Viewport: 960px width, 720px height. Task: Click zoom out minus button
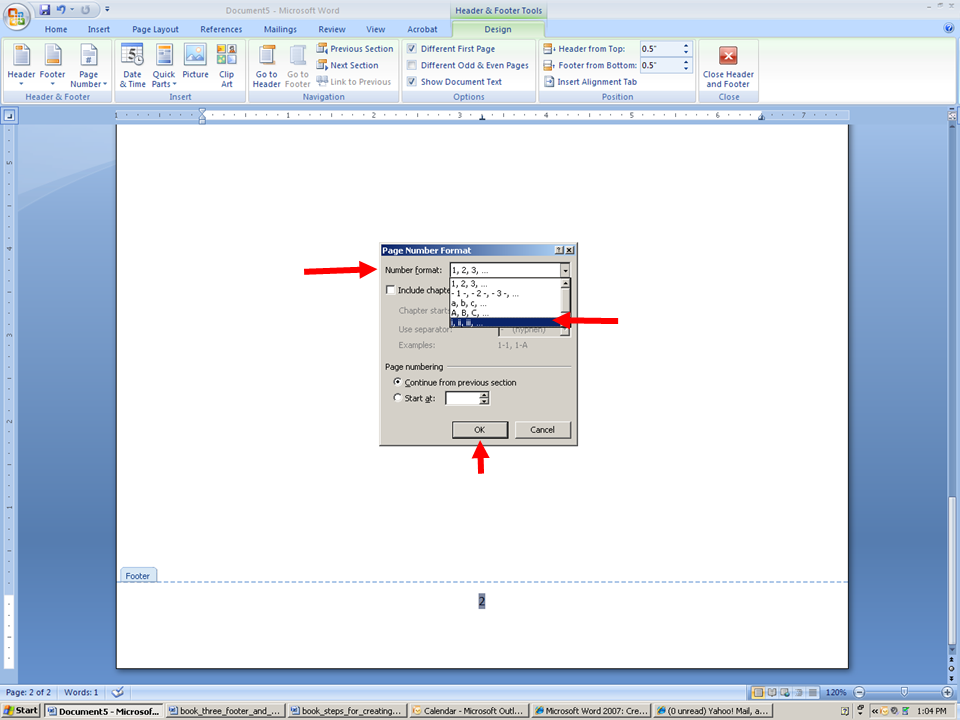click(859, 692)
